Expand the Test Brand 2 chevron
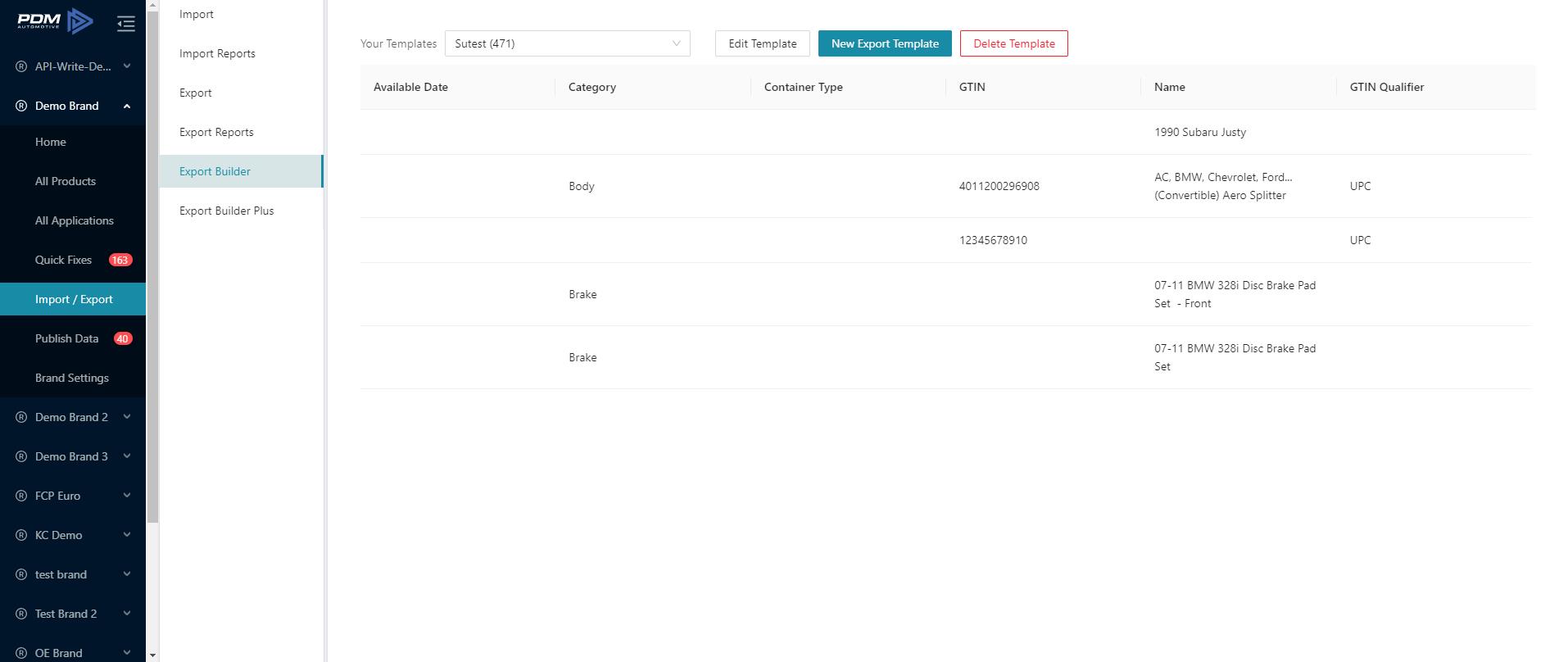This screenshot has width=1568, height=662. pyautogui.click(x=127, y=614)
